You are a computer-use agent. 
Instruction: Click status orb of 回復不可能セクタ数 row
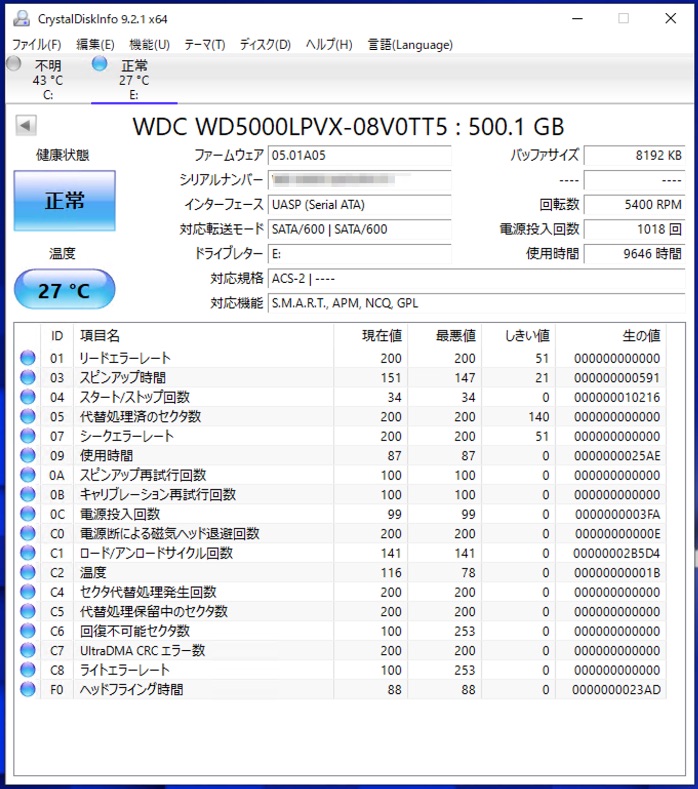point(28,630)
